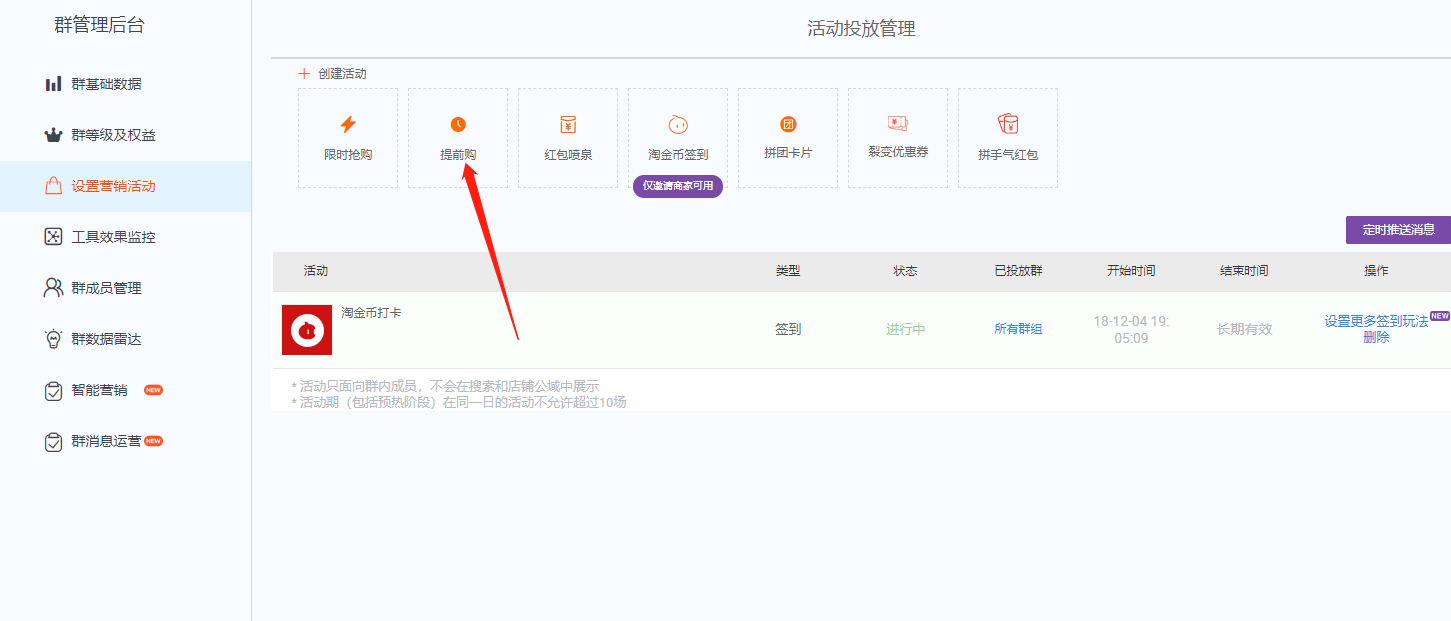Click the coin face icon of 淘金币签到
Image resolution: width=1451 pixels, height=621 pixels.
(x=678, y=124)
